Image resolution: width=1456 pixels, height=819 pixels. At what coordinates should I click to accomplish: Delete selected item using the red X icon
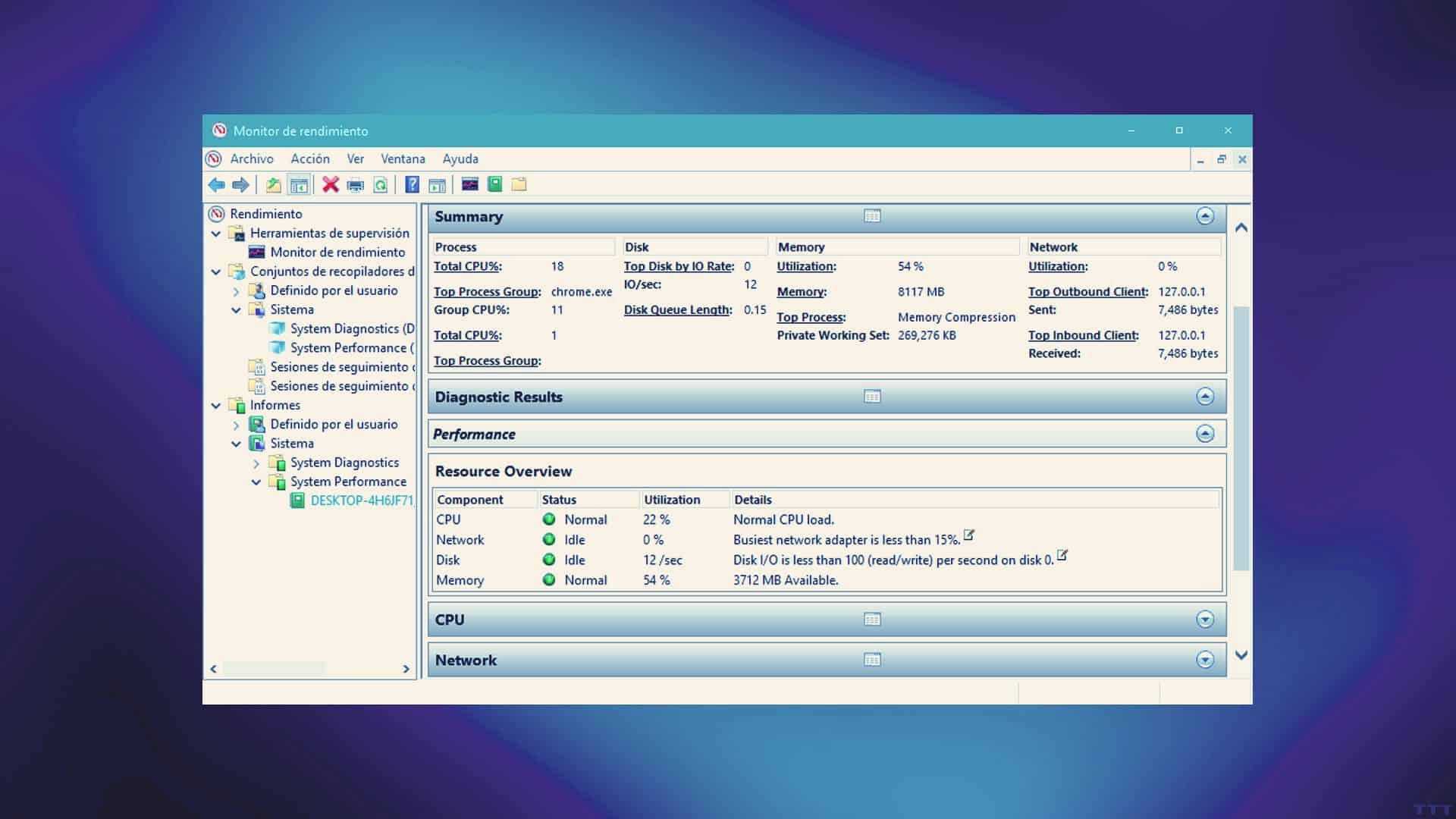pyautogui.click(x=330, y=184)
